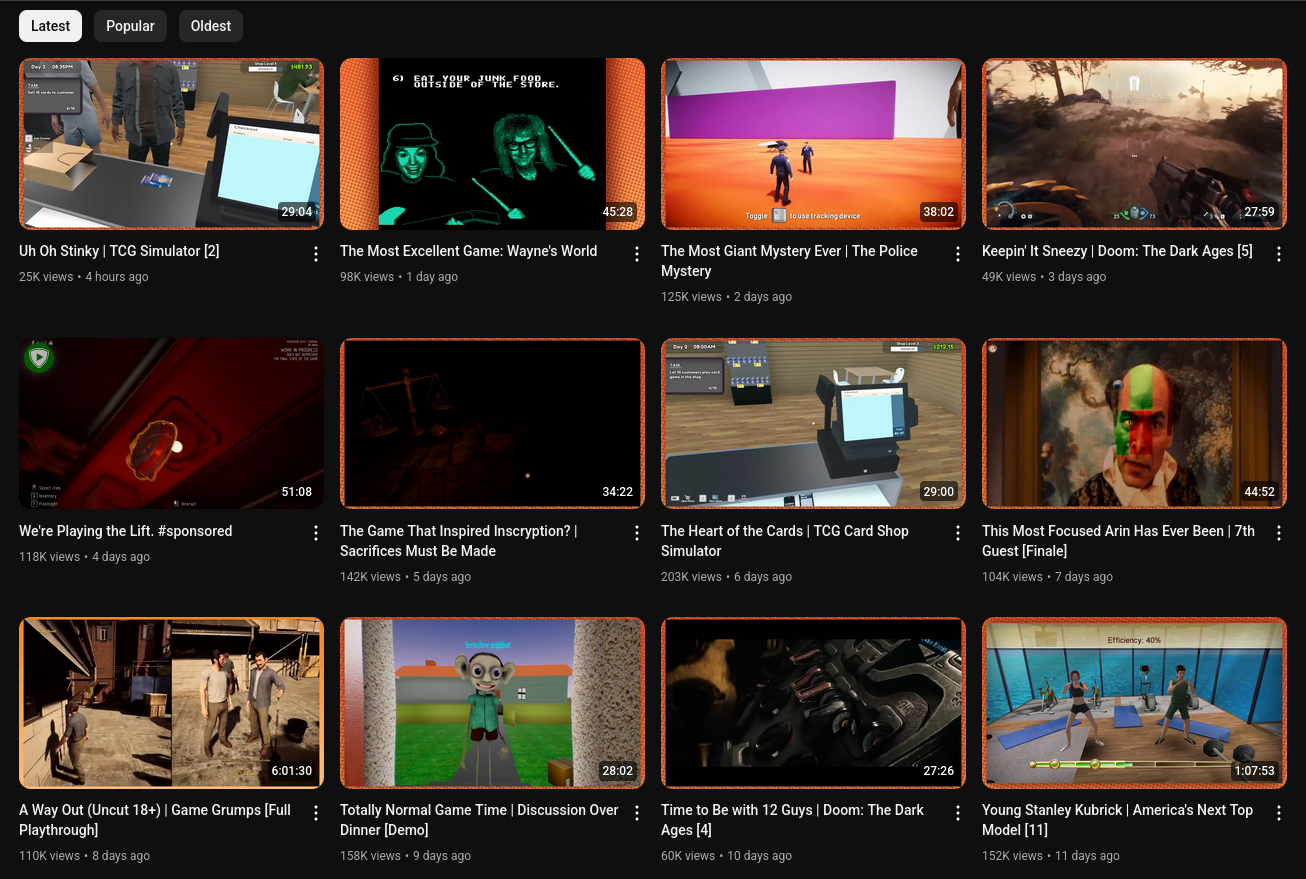This screenshot has width=1306, height=879.
Task: Open options menu for Wayne's World video
Action: [637, 254]
